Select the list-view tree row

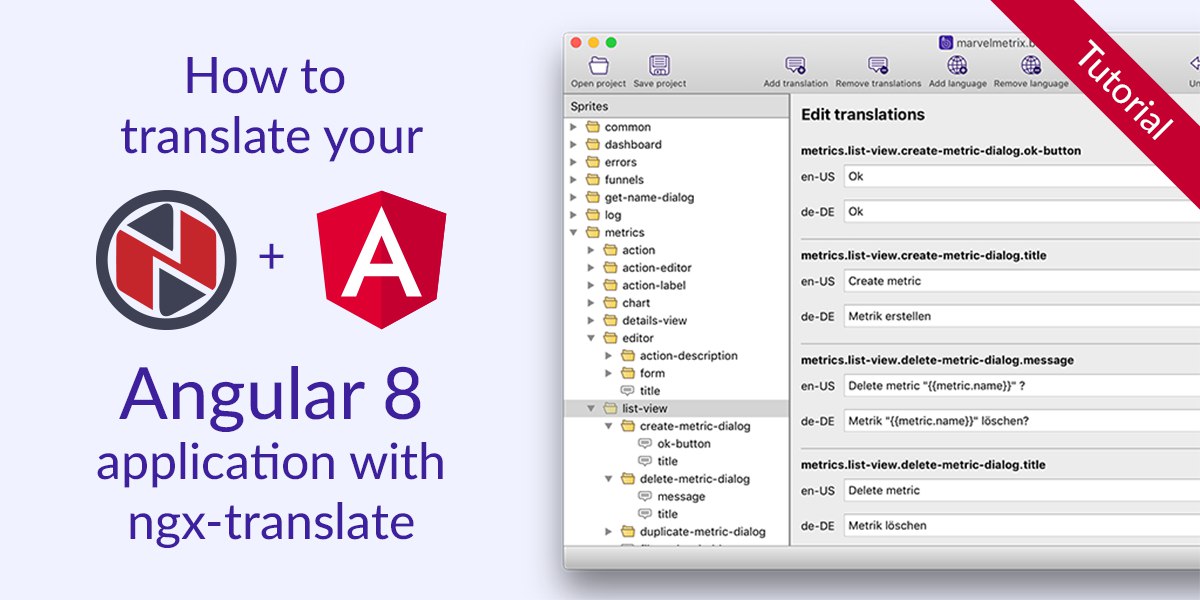[677, 408]
